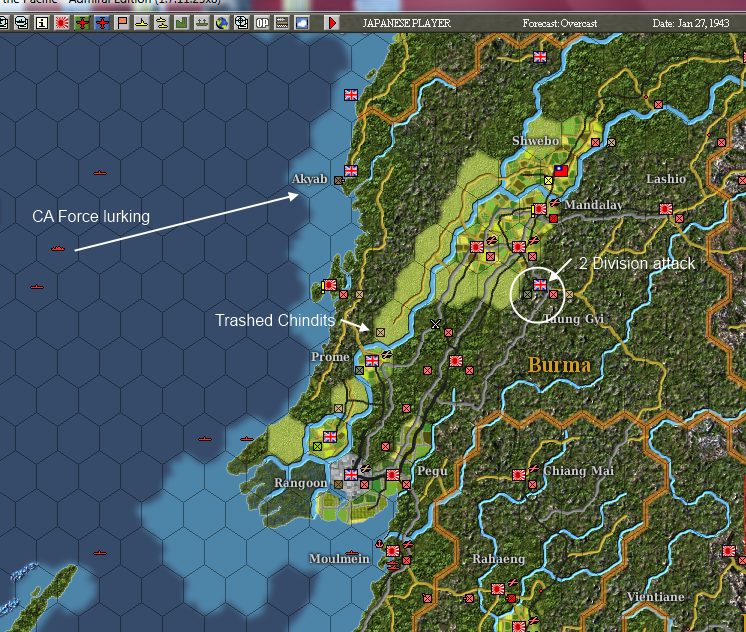Viewport: 746px width, 632px height.
Task: Click the orange flag toolbar icon
Action: pyautogui.click(x=122, y=23)
